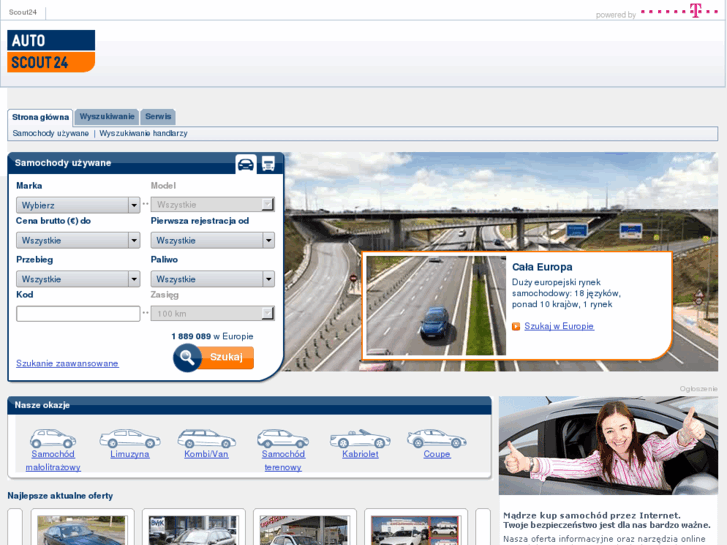
Task: Click the 'Najlepsze aktualne oferty' heading
Action: (60, 496)
